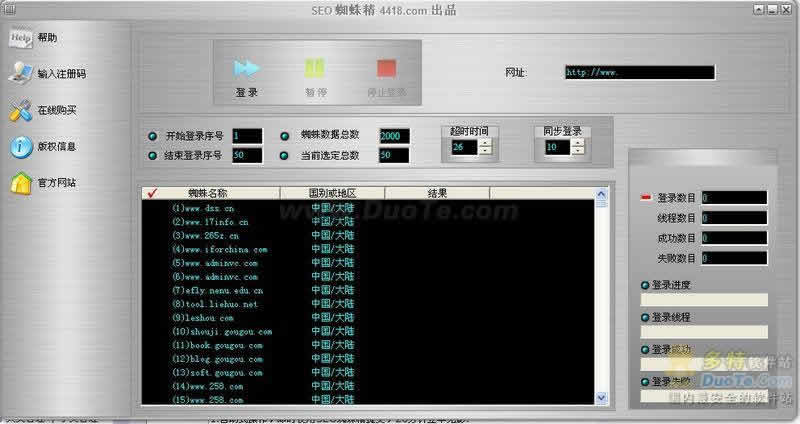The height and width of the screenshot is (424, 800).
Task: Click the red minus icon beside 登录数目
Action: pos(646,197)
